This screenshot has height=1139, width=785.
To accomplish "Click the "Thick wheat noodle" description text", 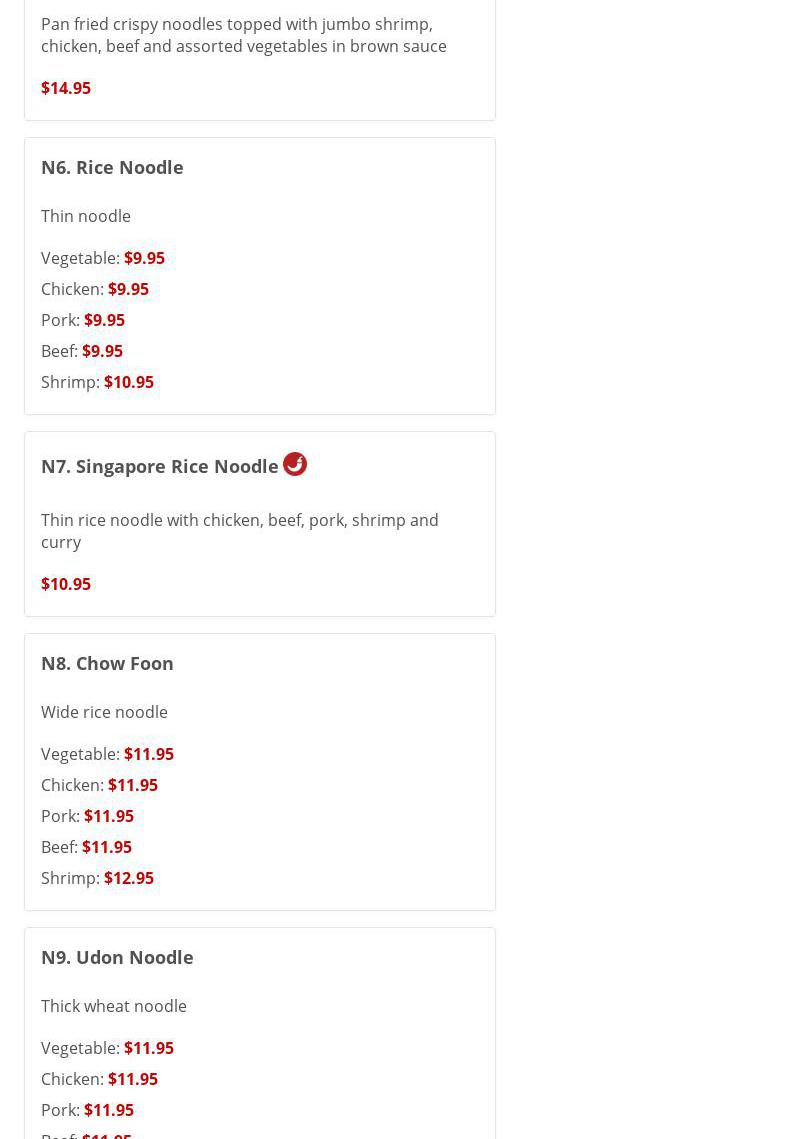I will (114, 1006).
